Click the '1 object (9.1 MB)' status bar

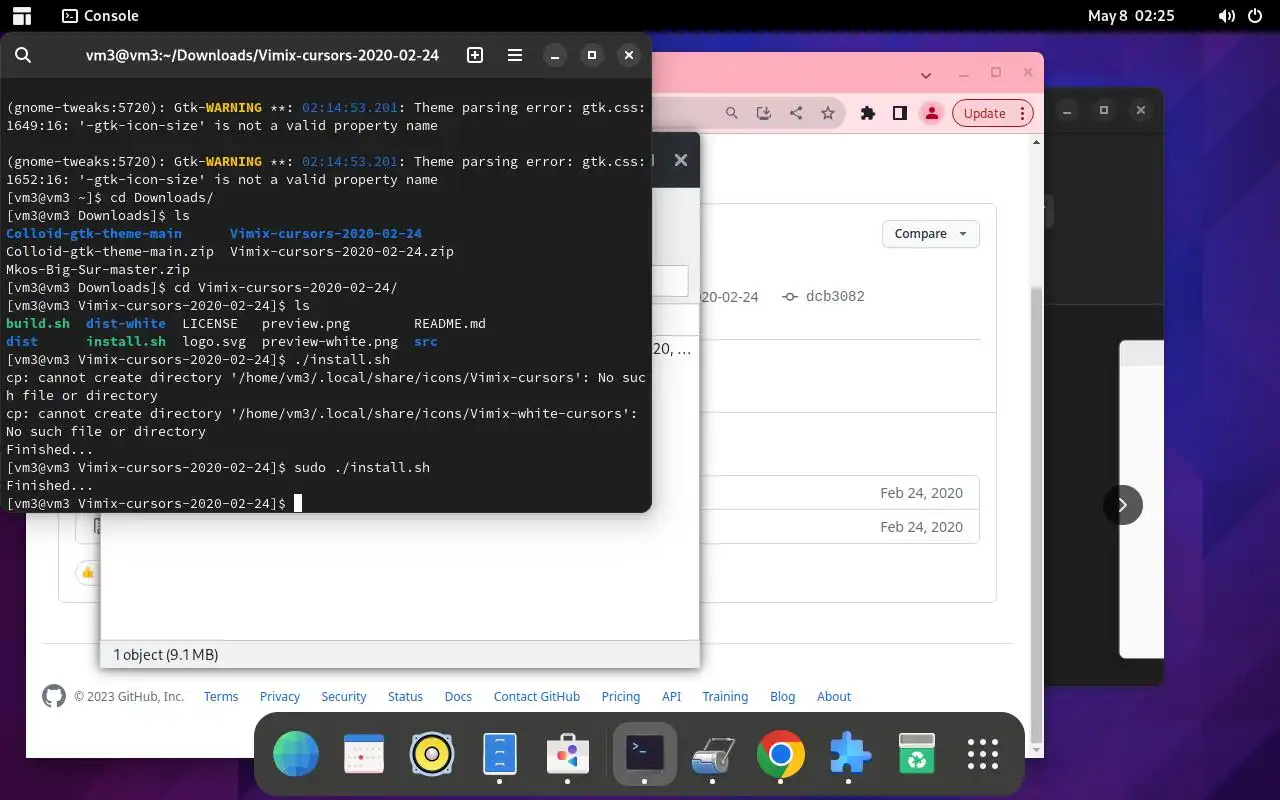tap(400, 655)
